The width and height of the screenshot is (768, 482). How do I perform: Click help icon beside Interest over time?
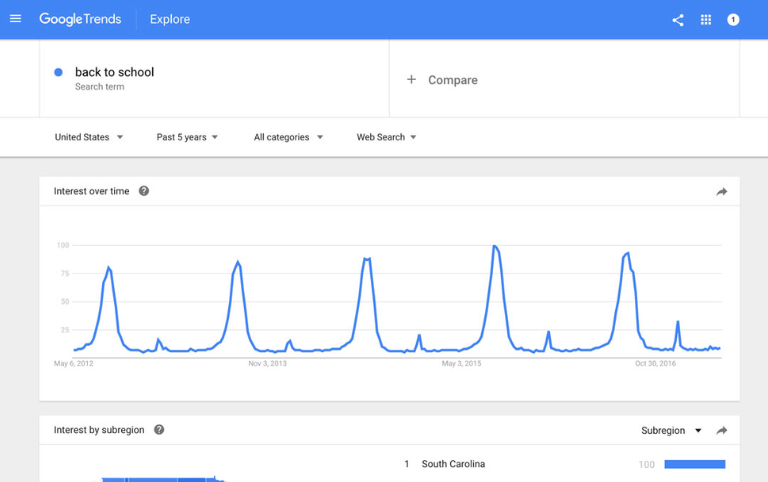tap(144, 191)
